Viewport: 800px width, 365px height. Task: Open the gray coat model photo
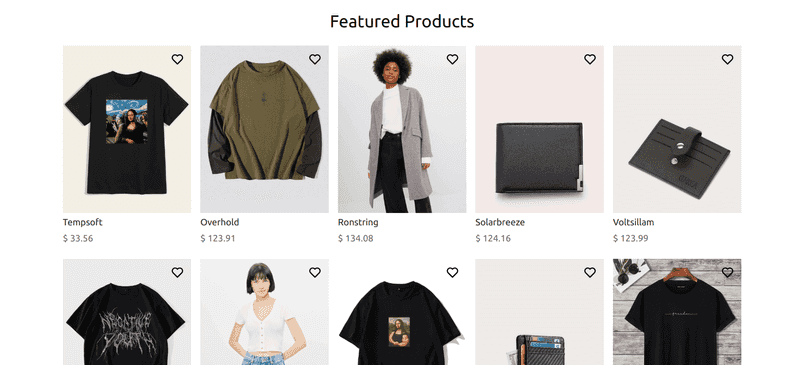(x=402, y=129)
